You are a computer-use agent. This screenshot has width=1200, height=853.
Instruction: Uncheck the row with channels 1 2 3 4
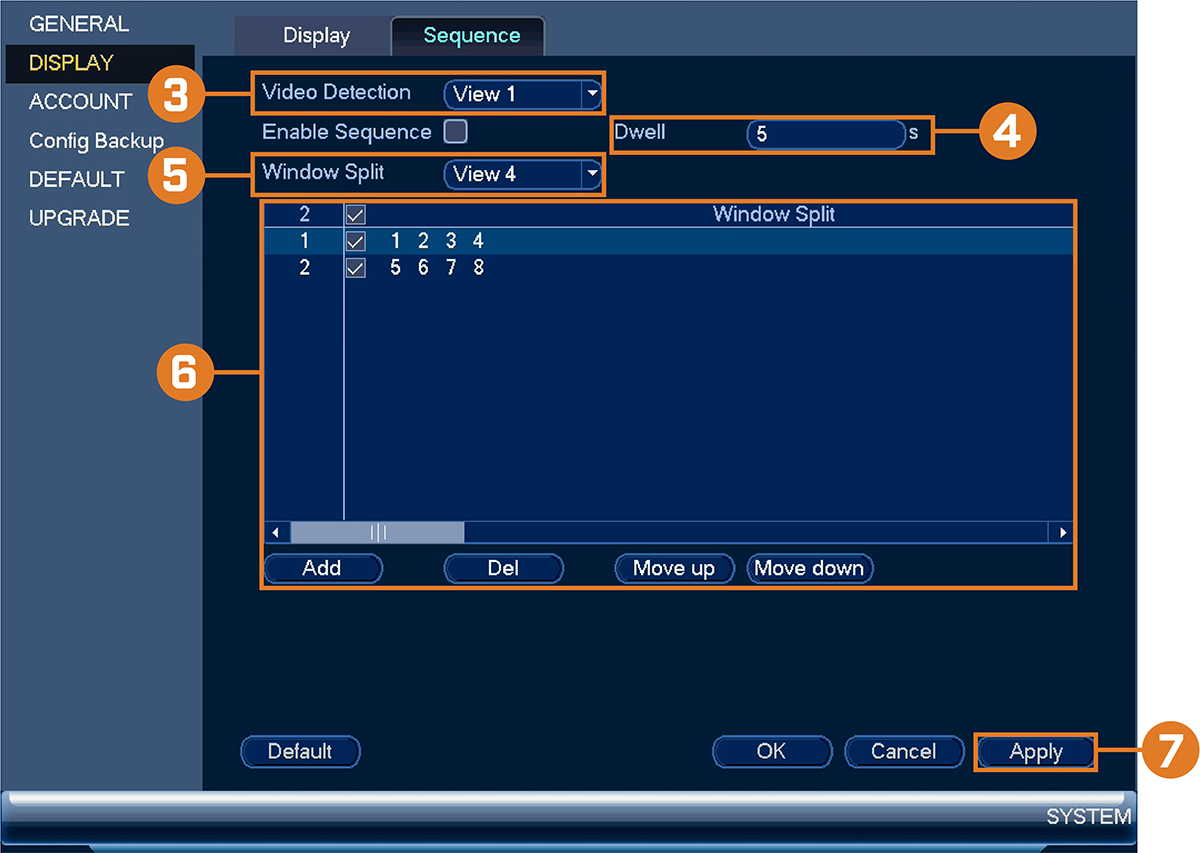coord(355,241)
